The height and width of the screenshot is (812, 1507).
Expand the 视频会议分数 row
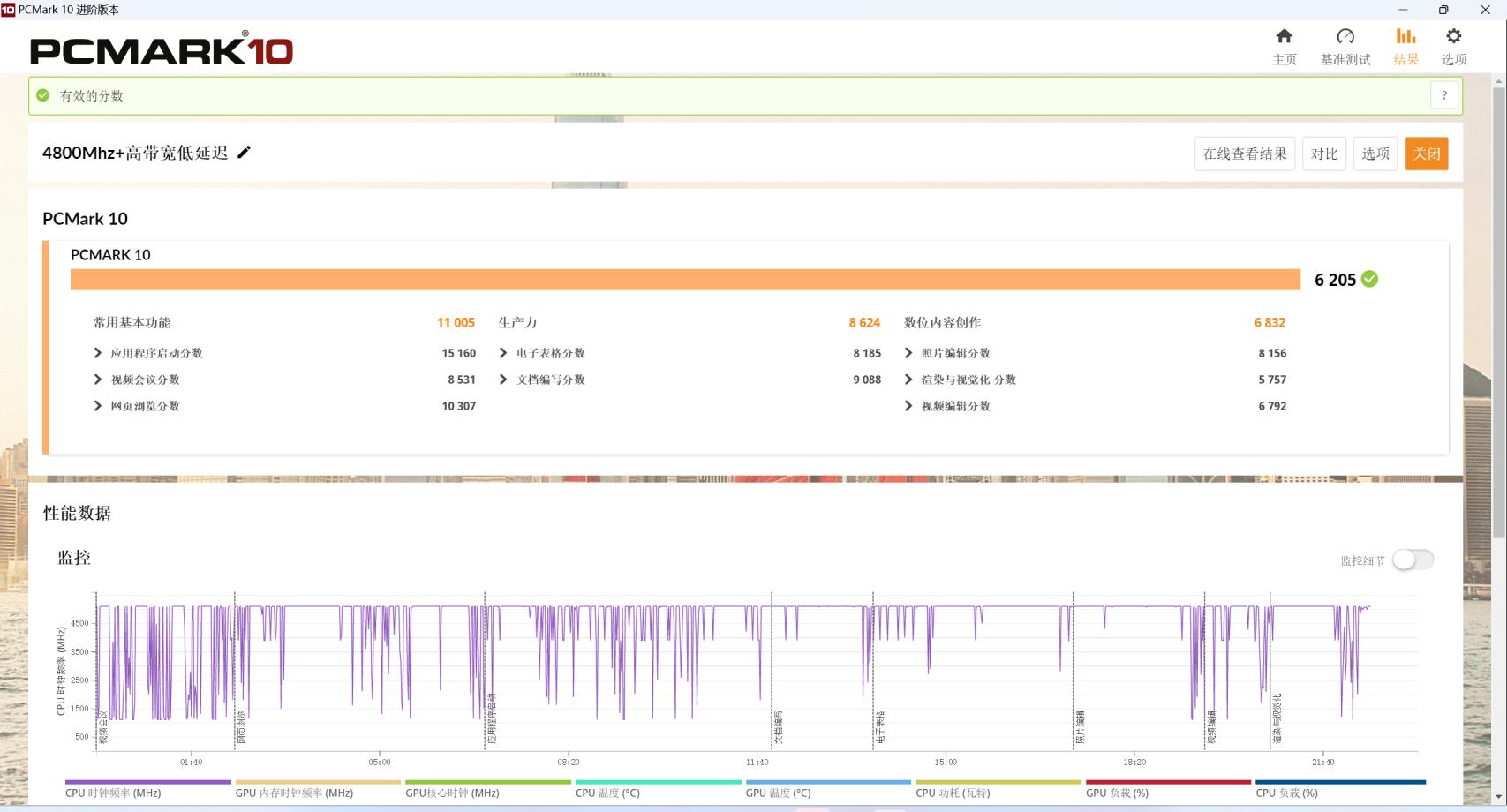98,380
